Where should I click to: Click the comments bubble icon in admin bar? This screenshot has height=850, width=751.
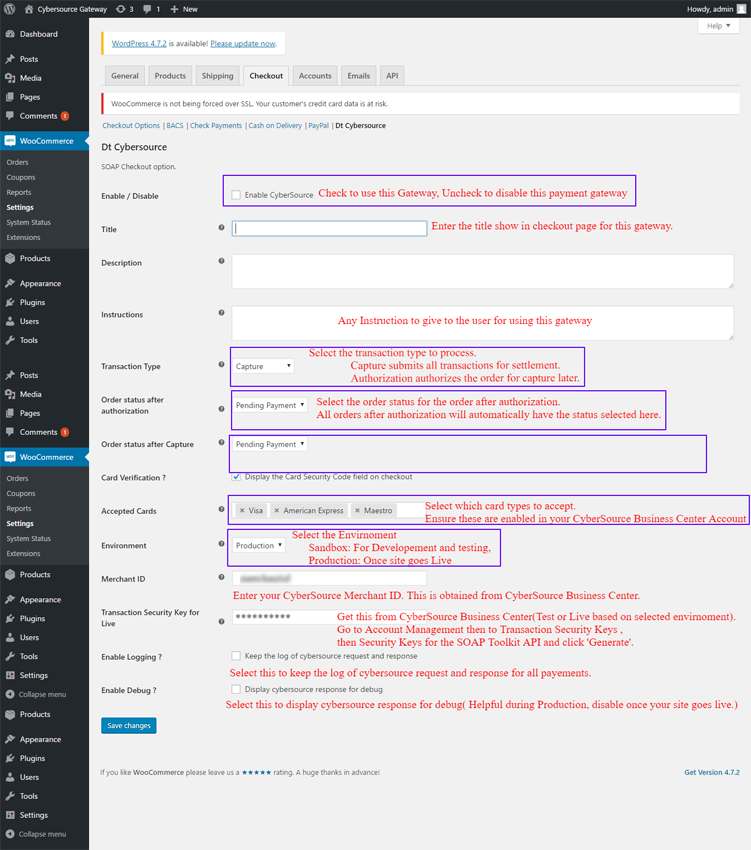147,9
